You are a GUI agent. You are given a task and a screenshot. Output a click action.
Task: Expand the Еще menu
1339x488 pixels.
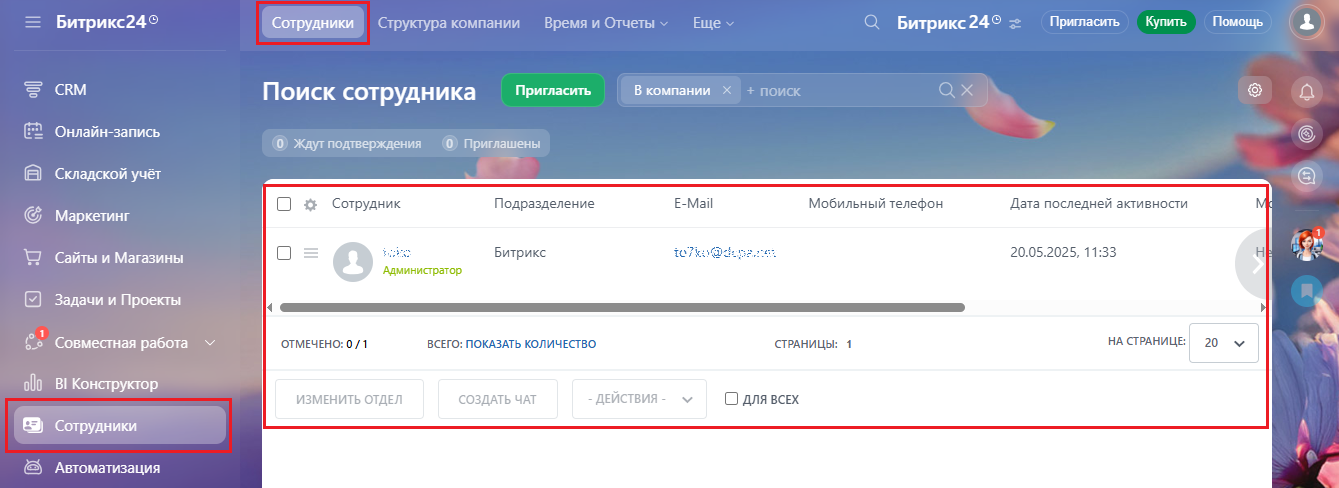point(713,22)
